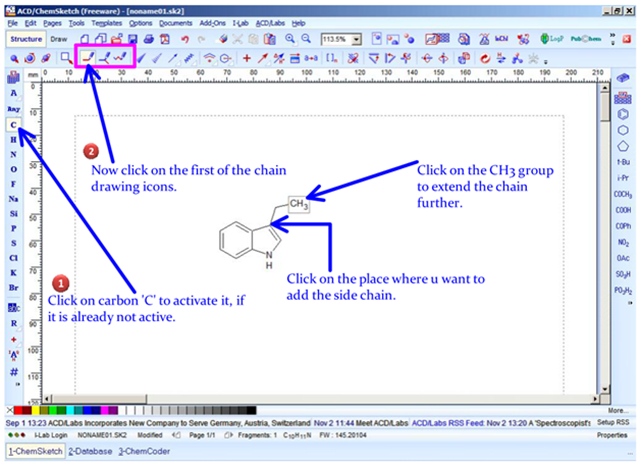This screenshot has width=640, height=466.
Task: Click vertical scrollbar down arrow
Action: 605,388
